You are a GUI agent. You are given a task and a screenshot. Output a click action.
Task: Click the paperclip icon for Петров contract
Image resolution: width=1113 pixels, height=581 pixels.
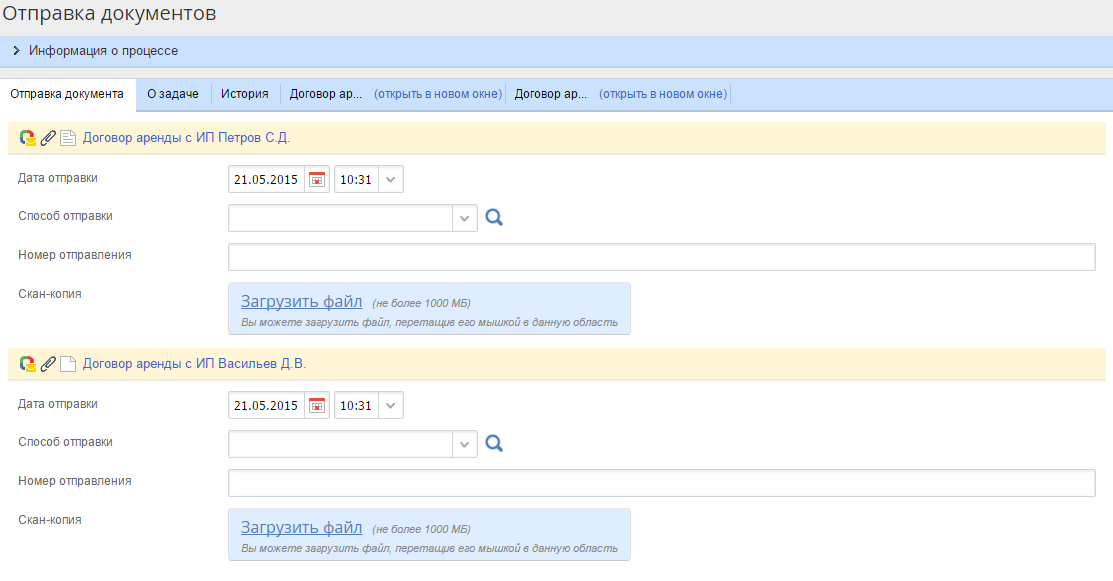coord(48,138)
